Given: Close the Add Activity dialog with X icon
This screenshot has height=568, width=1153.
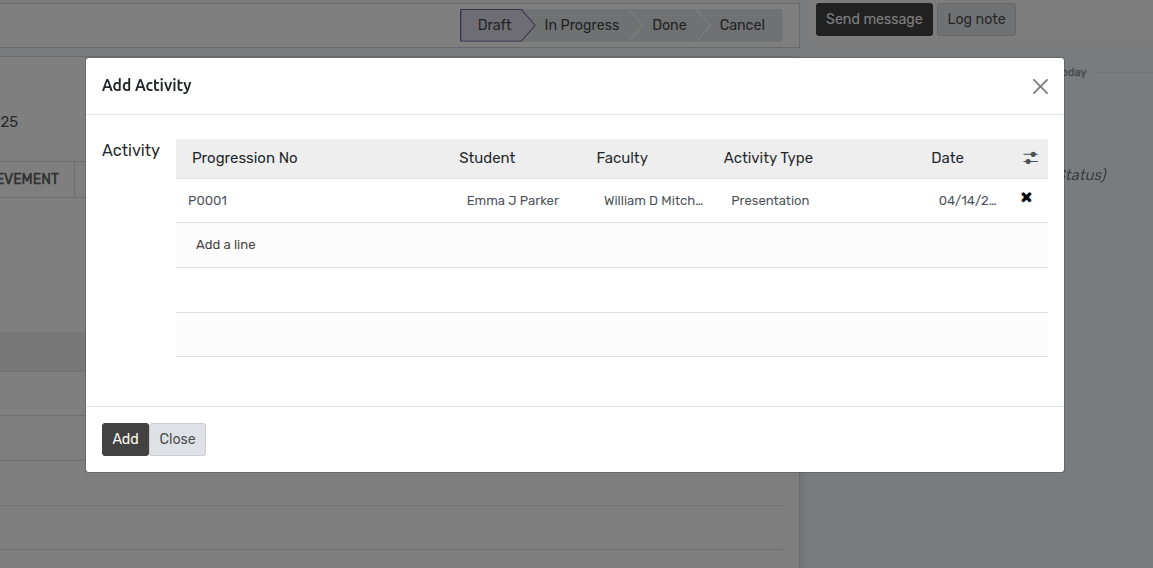Looking at the screenshot, I should [1040, 87].
